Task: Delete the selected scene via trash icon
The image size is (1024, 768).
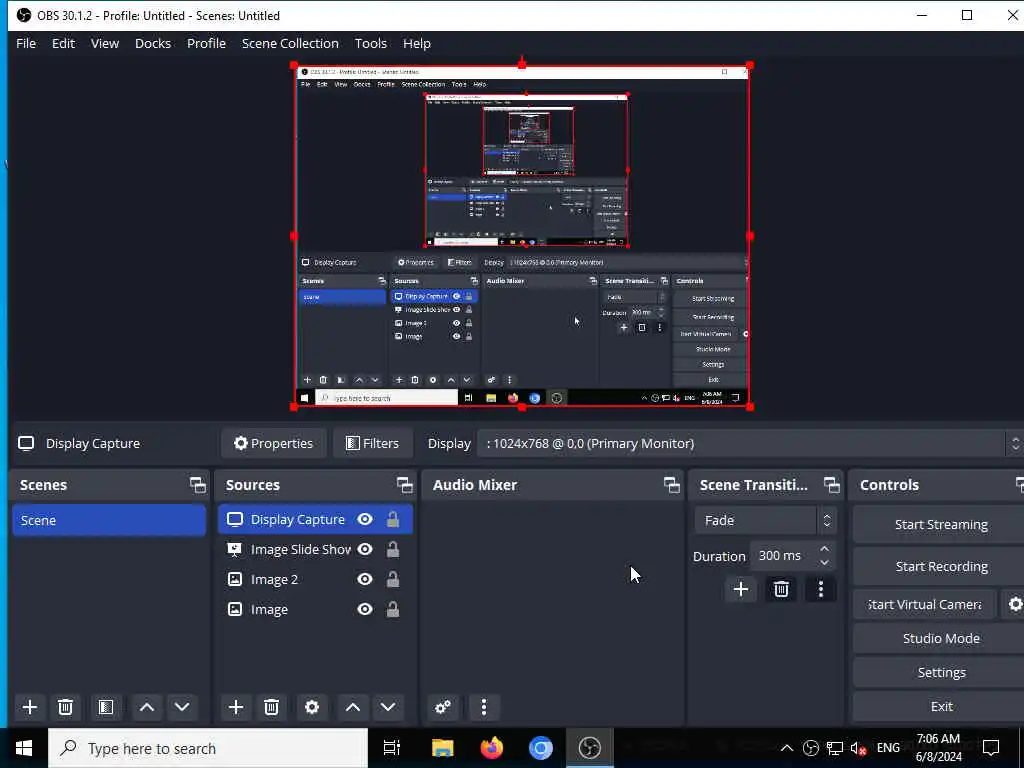Action: [x=65, y=707]
